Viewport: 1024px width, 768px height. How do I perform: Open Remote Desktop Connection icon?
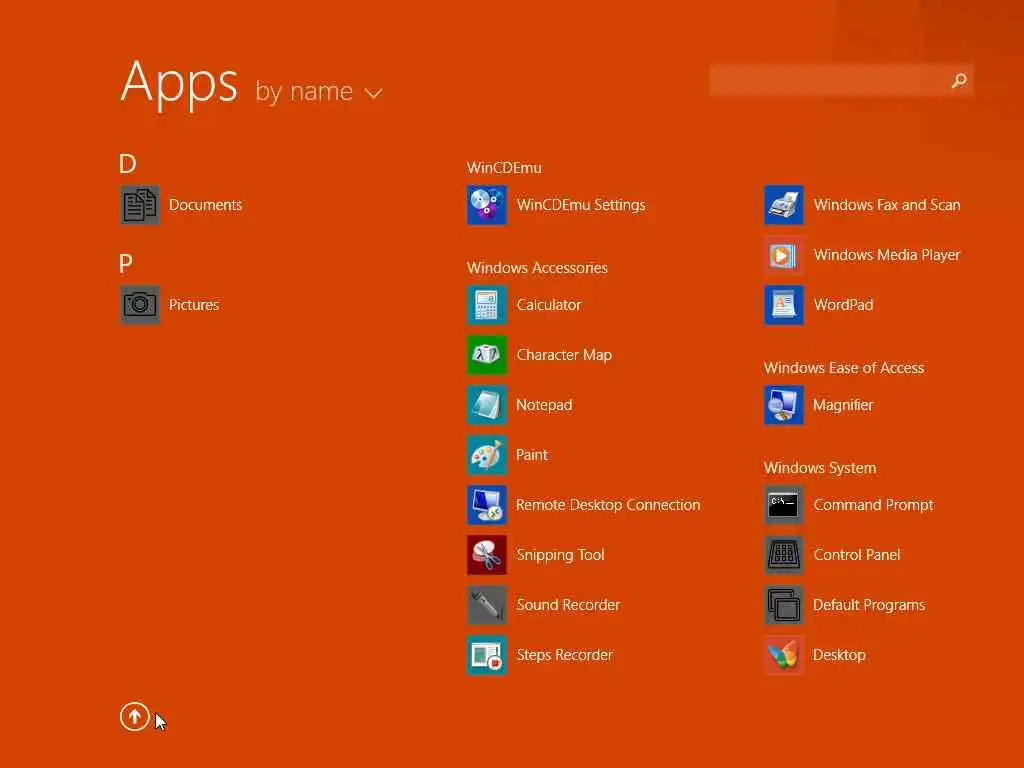click(487, 505)
